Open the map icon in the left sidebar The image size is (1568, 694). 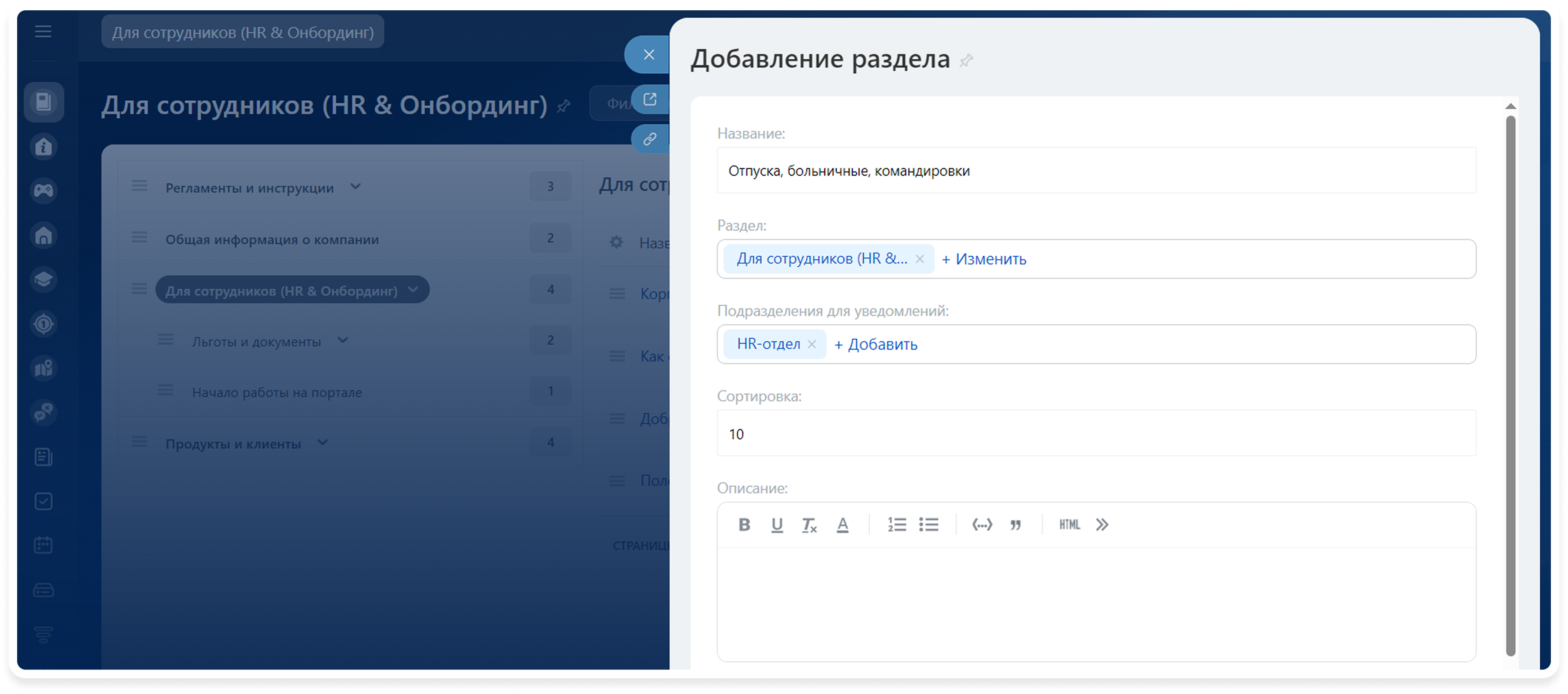[43, 368]
